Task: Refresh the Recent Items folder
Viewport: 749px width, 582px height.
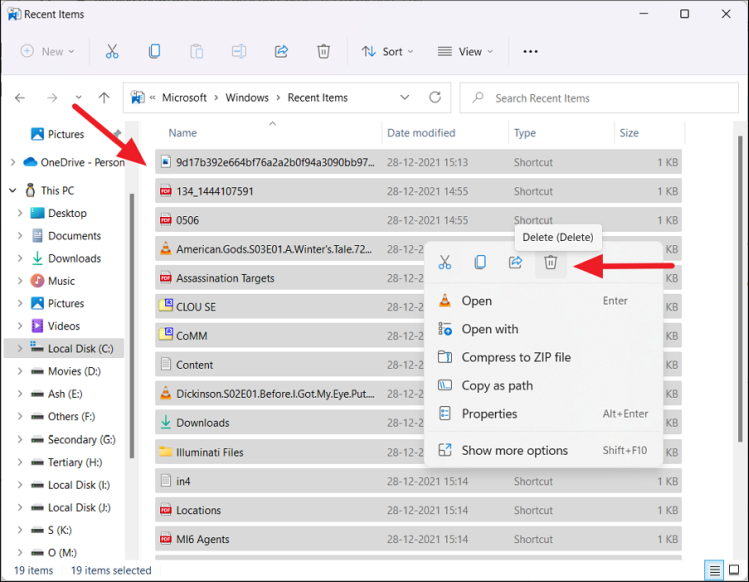Action: 435,98
